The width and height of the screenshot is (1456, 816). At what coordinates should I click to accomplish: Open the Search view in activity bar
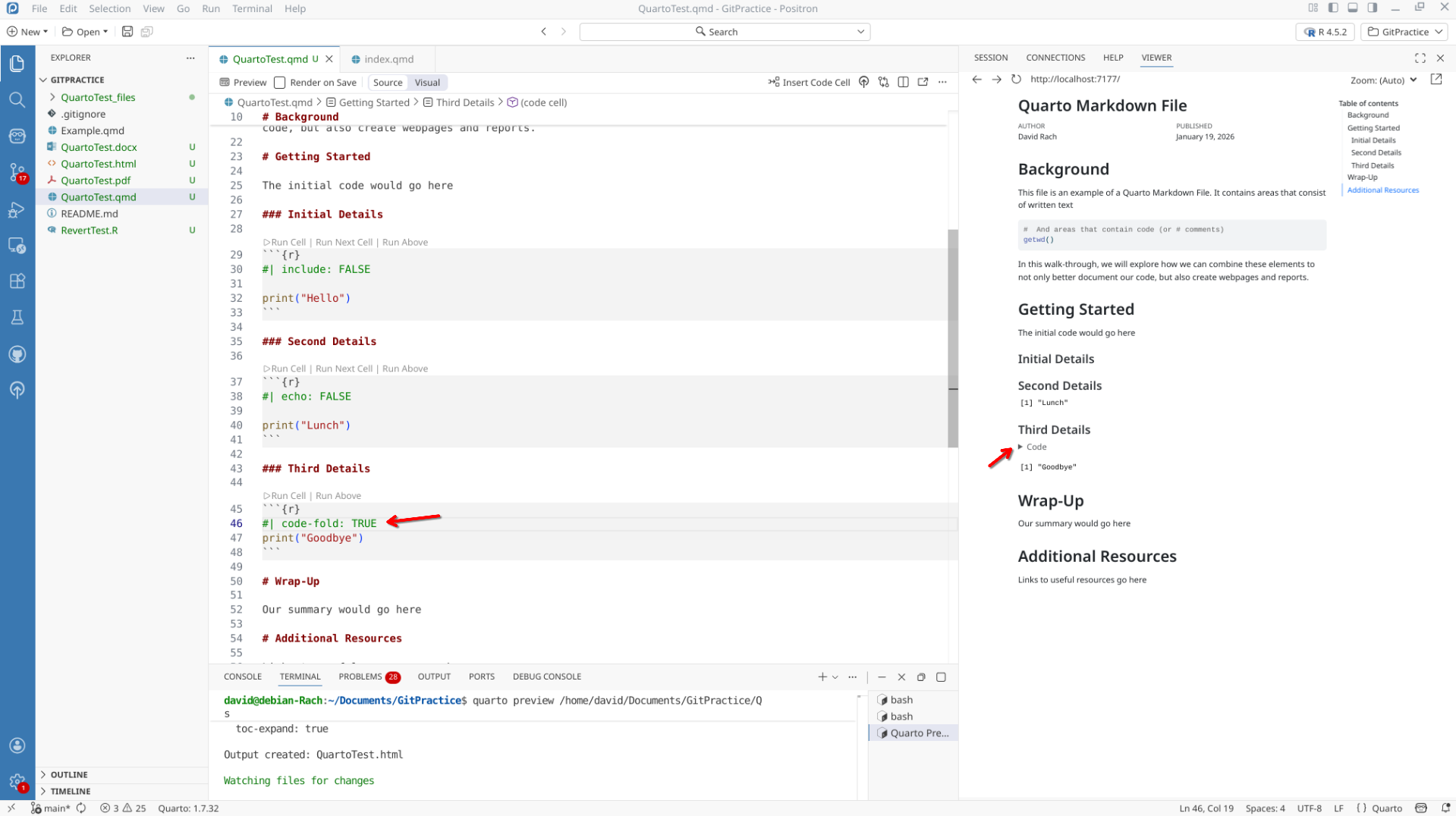point(17,99)
